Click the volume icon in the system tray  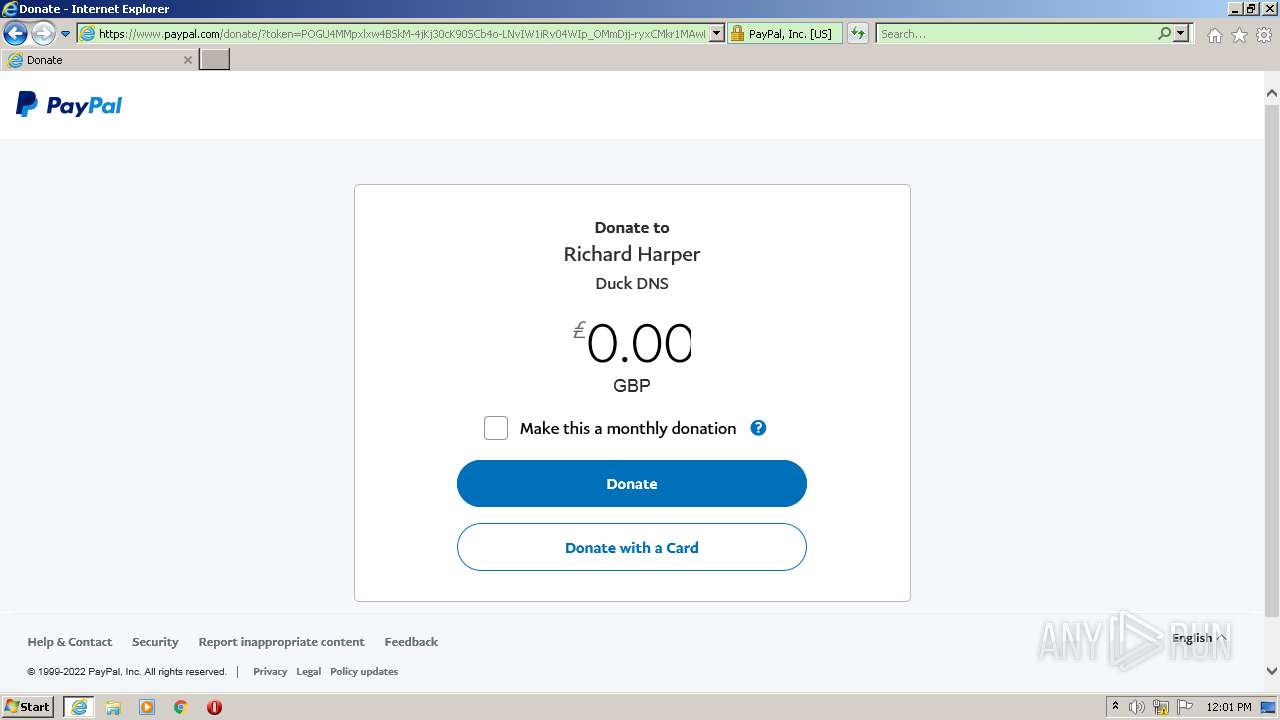[x=1137, y=707]
